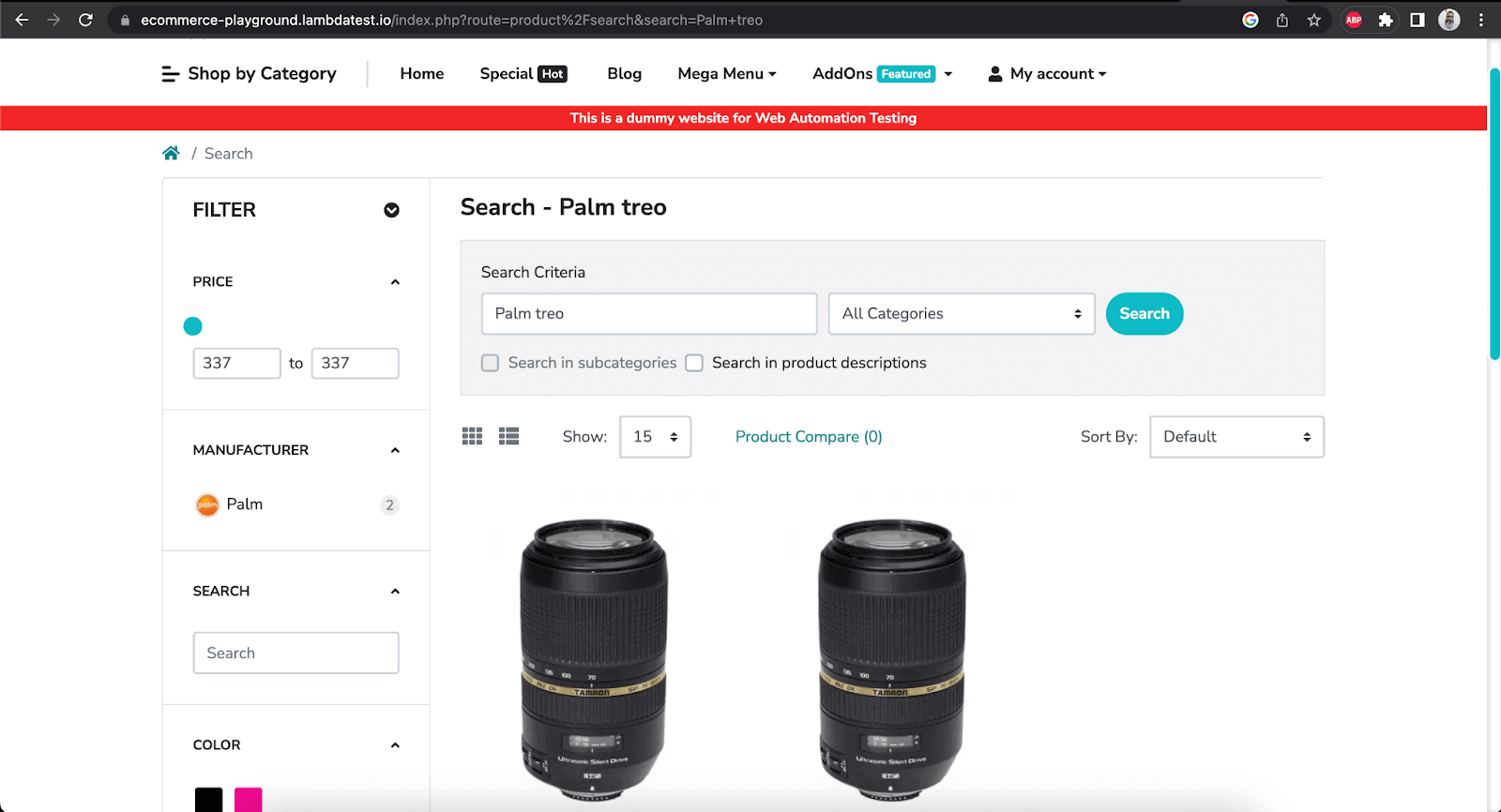Focus the Palm treo search keyword field
Screen dimensions: 1501x812
(649, 314)
